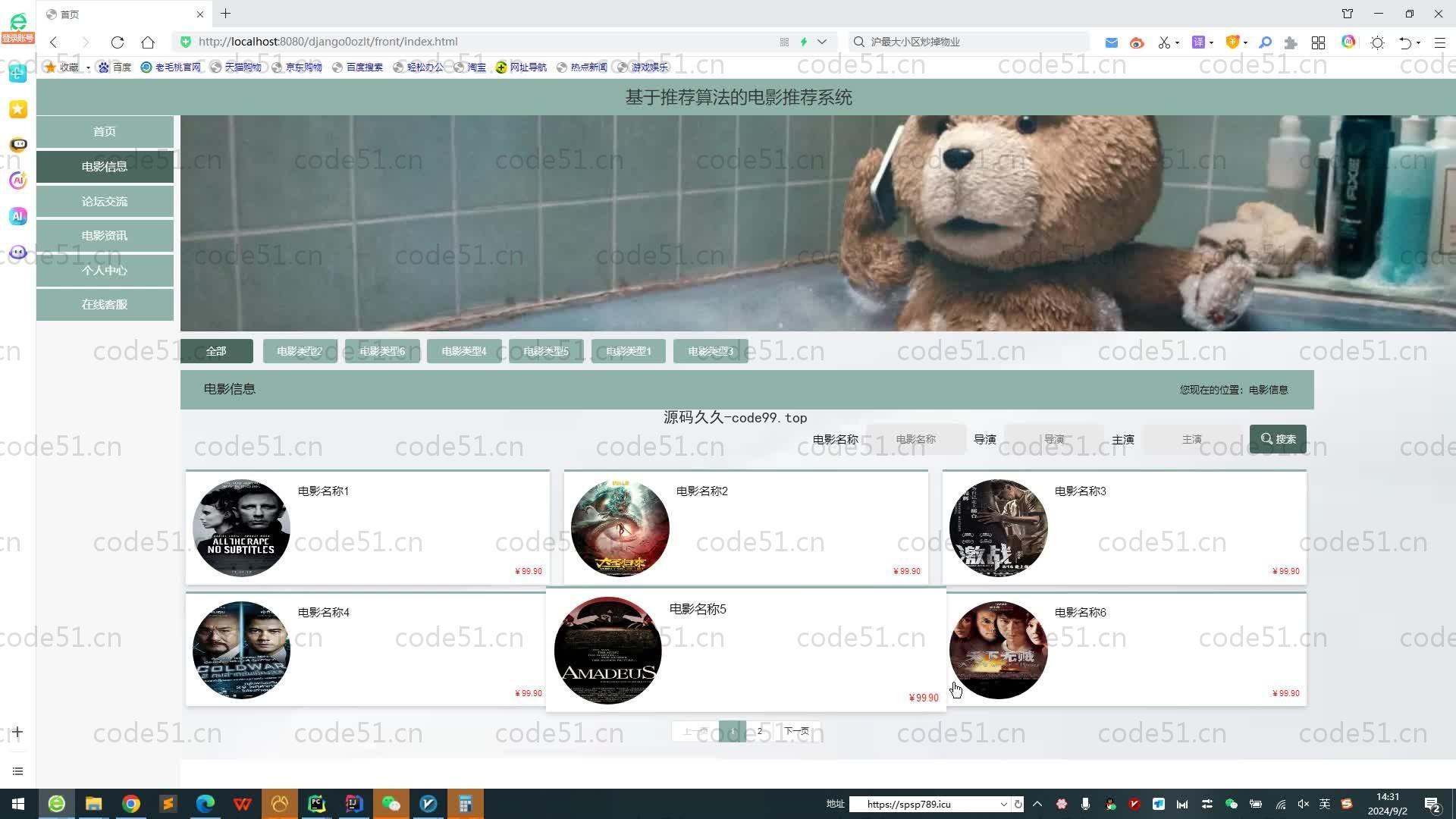Open 电影名称5 Amadeus poster
This screenshot has width=1456, height=819.
pyautogui.click(x=607, y=651)
